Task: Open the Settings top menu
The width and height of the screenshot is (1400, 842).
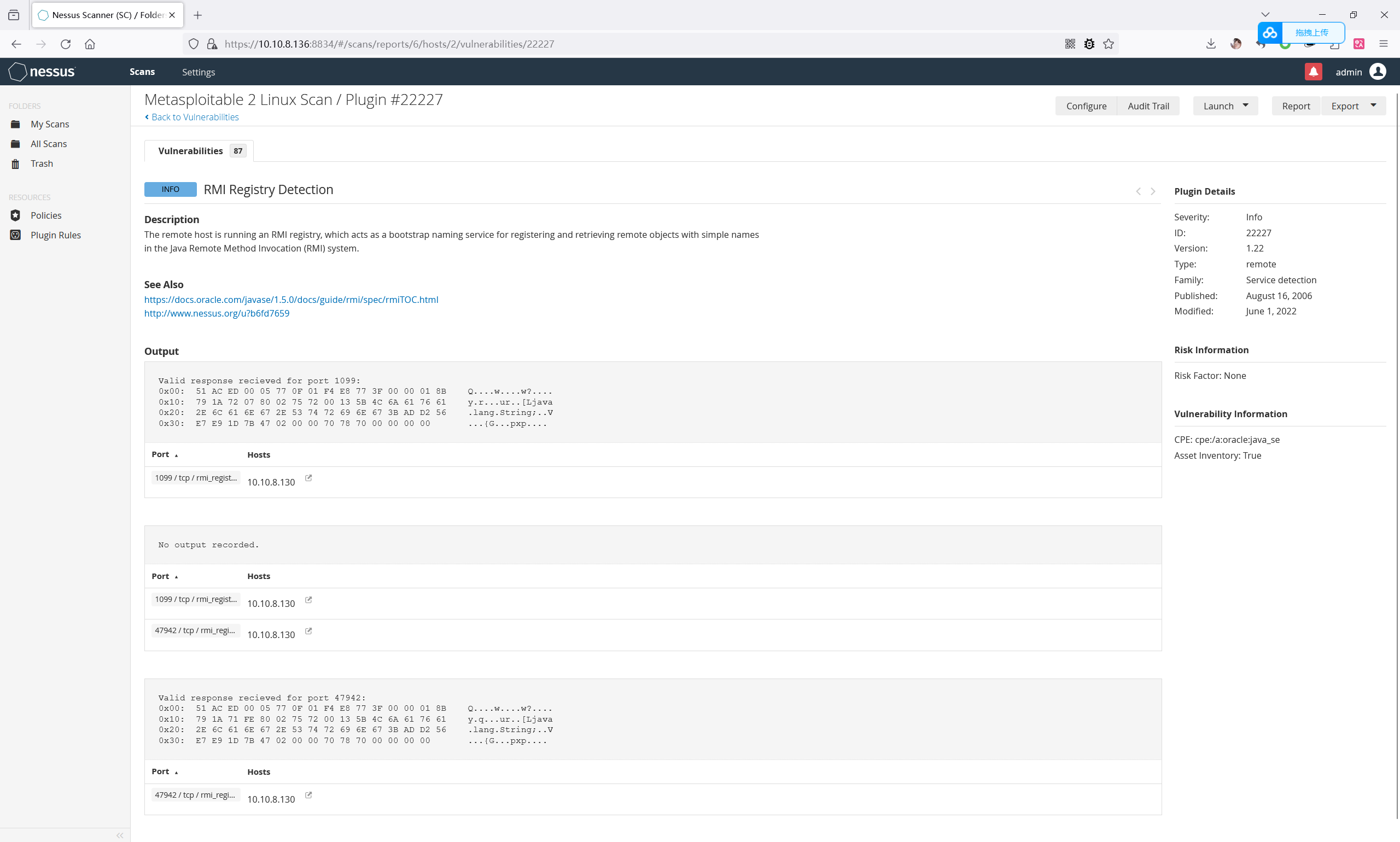Action: [198, 72]
